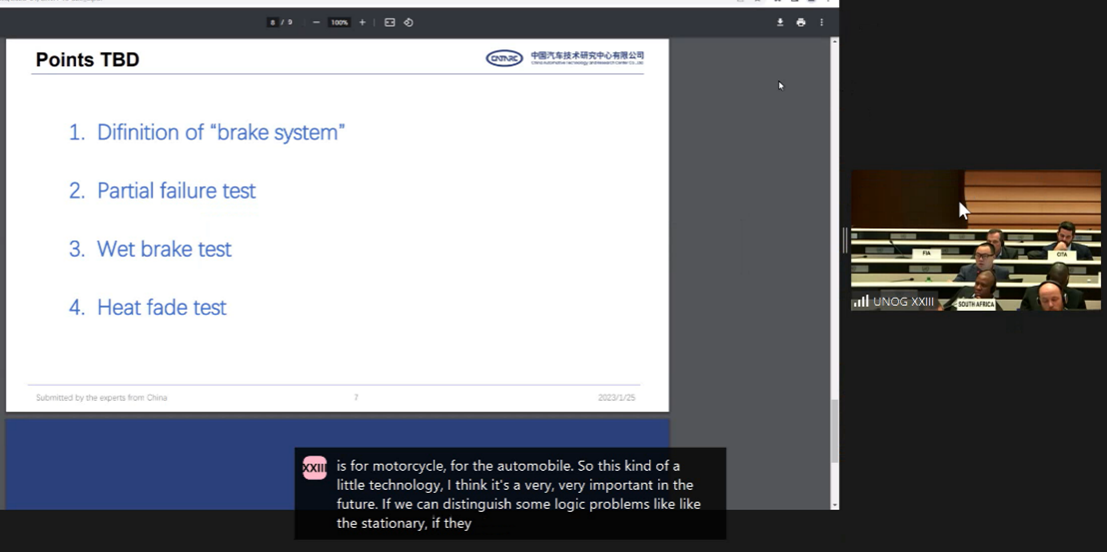
Task: Click the zoom in plus button
Action: [362, 22]
